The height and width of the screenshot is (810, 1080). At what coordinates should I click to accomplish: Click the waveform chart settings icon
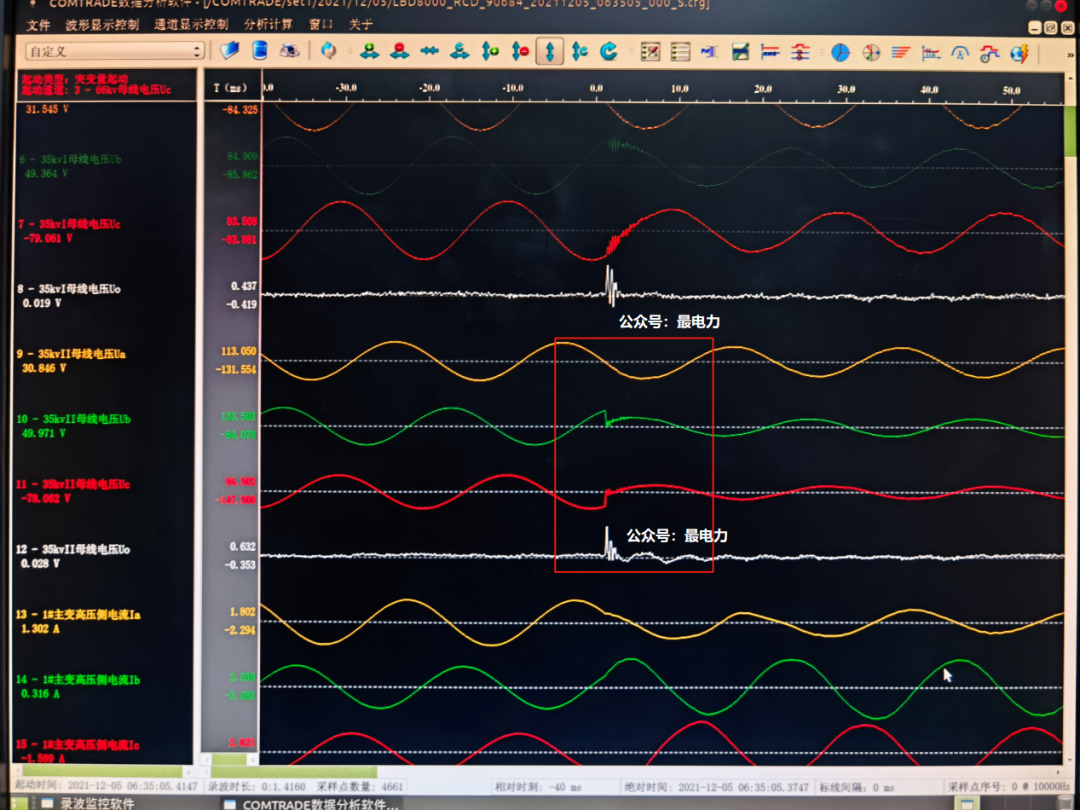[x=650, y=52]
